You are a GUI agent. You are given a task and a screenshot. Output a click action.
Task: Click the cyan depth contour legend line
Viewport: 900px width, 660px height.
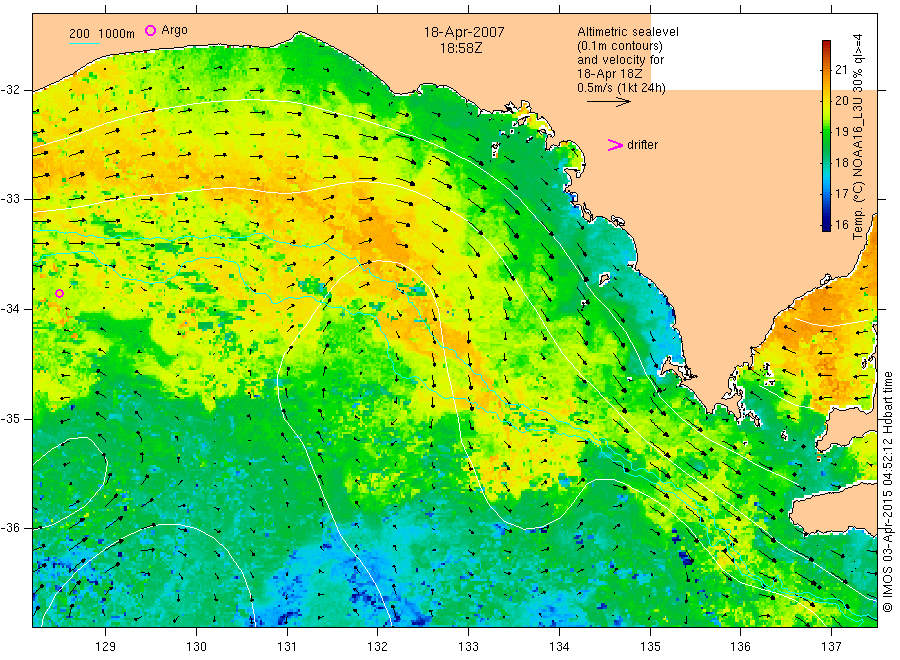pos(84,43)
